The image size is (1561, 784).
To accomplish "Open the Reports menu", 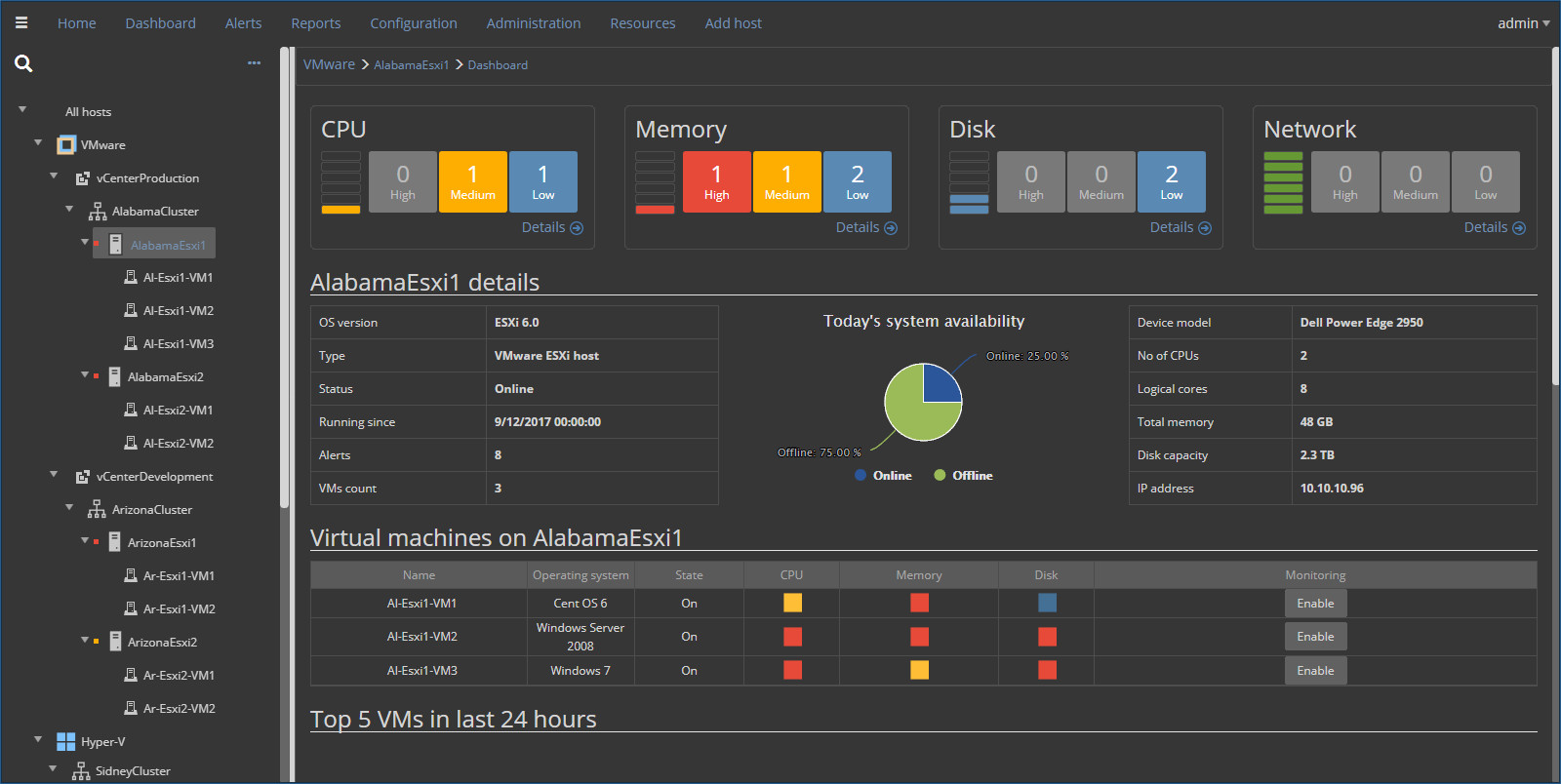I will coord(316,23).
